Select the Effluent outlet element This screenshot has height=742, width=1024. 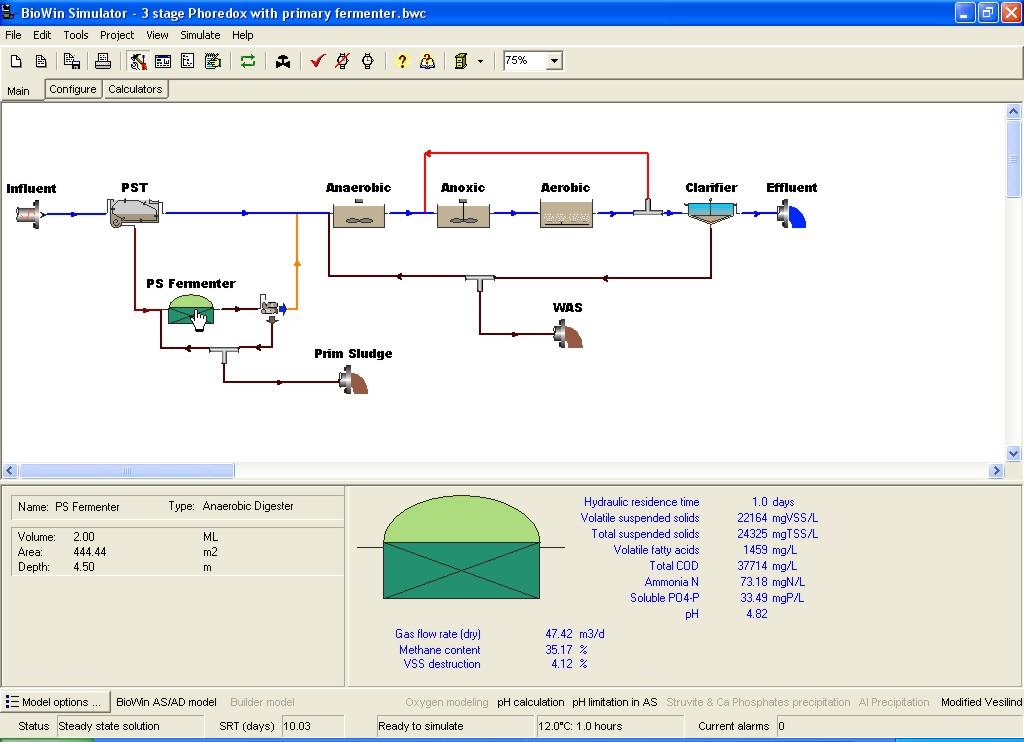pos(792,214)
